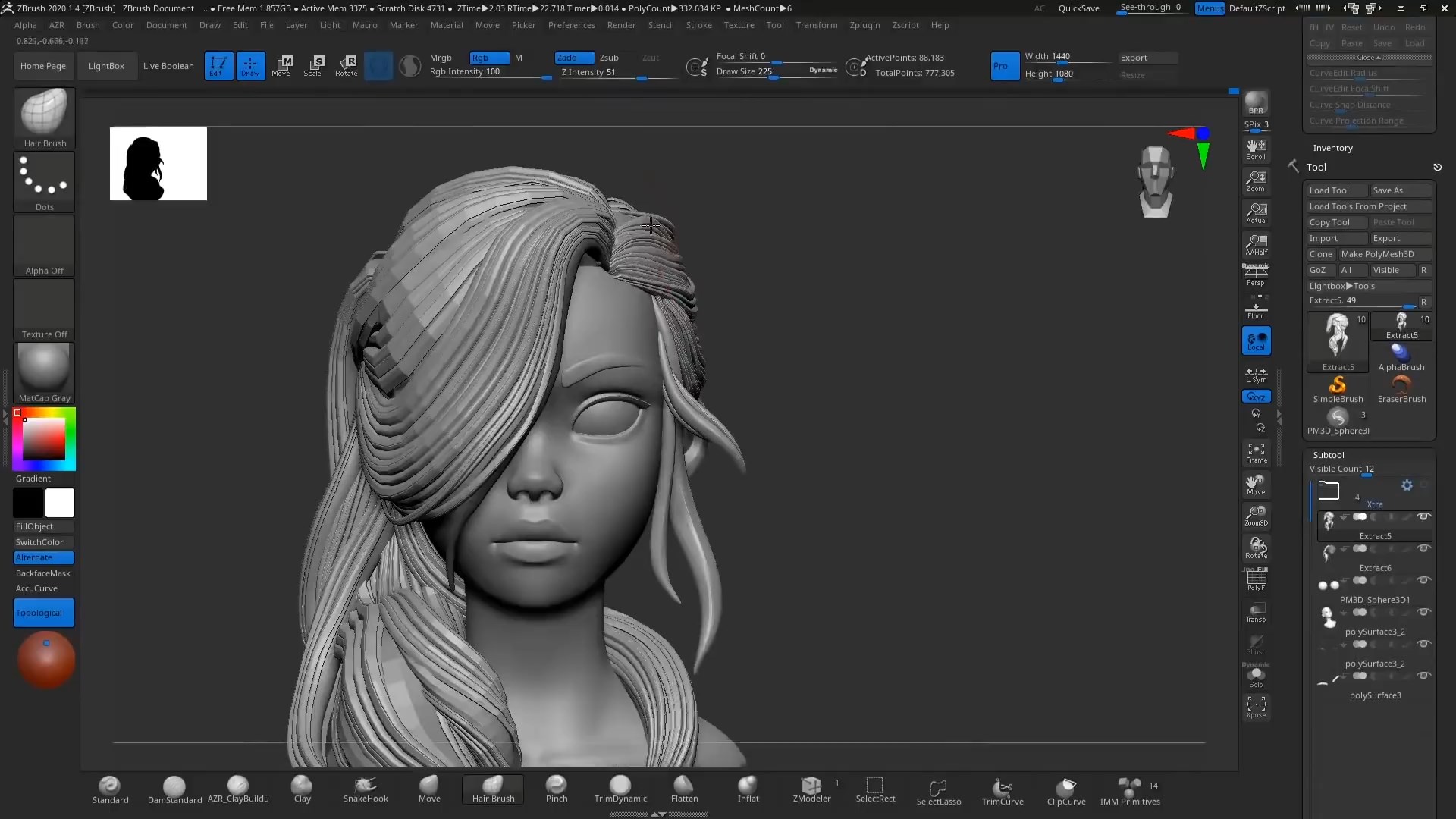The width and height of the screenshot is (1456, 819).
Task: Click the Live Boolean tab
Action: [x=168, y=66]
